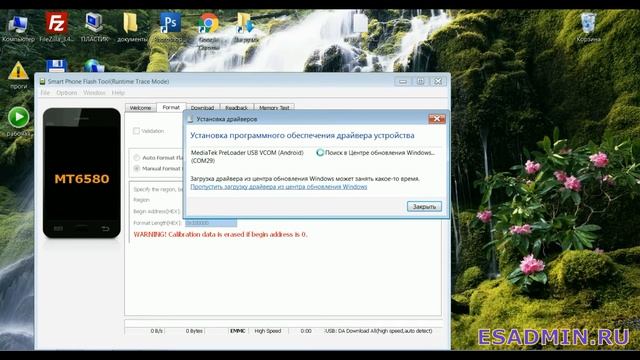640x360 pixels.
Task: Toggle the Validation checkbox
Action: coord(136,131)
